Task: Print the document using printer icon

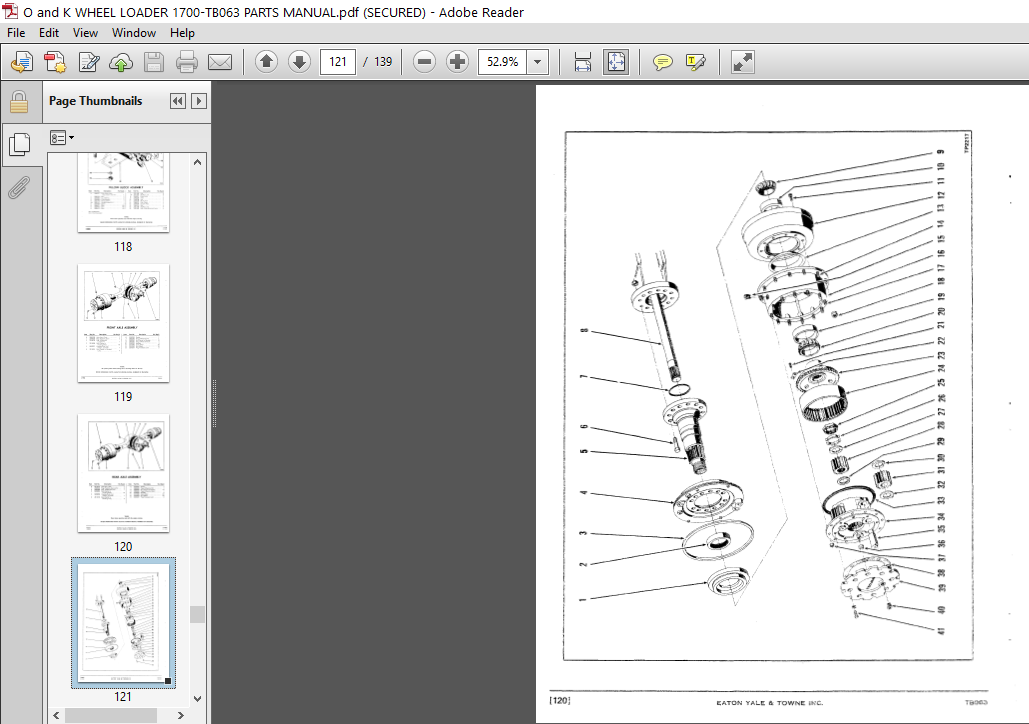Action: tap(187, 62)
